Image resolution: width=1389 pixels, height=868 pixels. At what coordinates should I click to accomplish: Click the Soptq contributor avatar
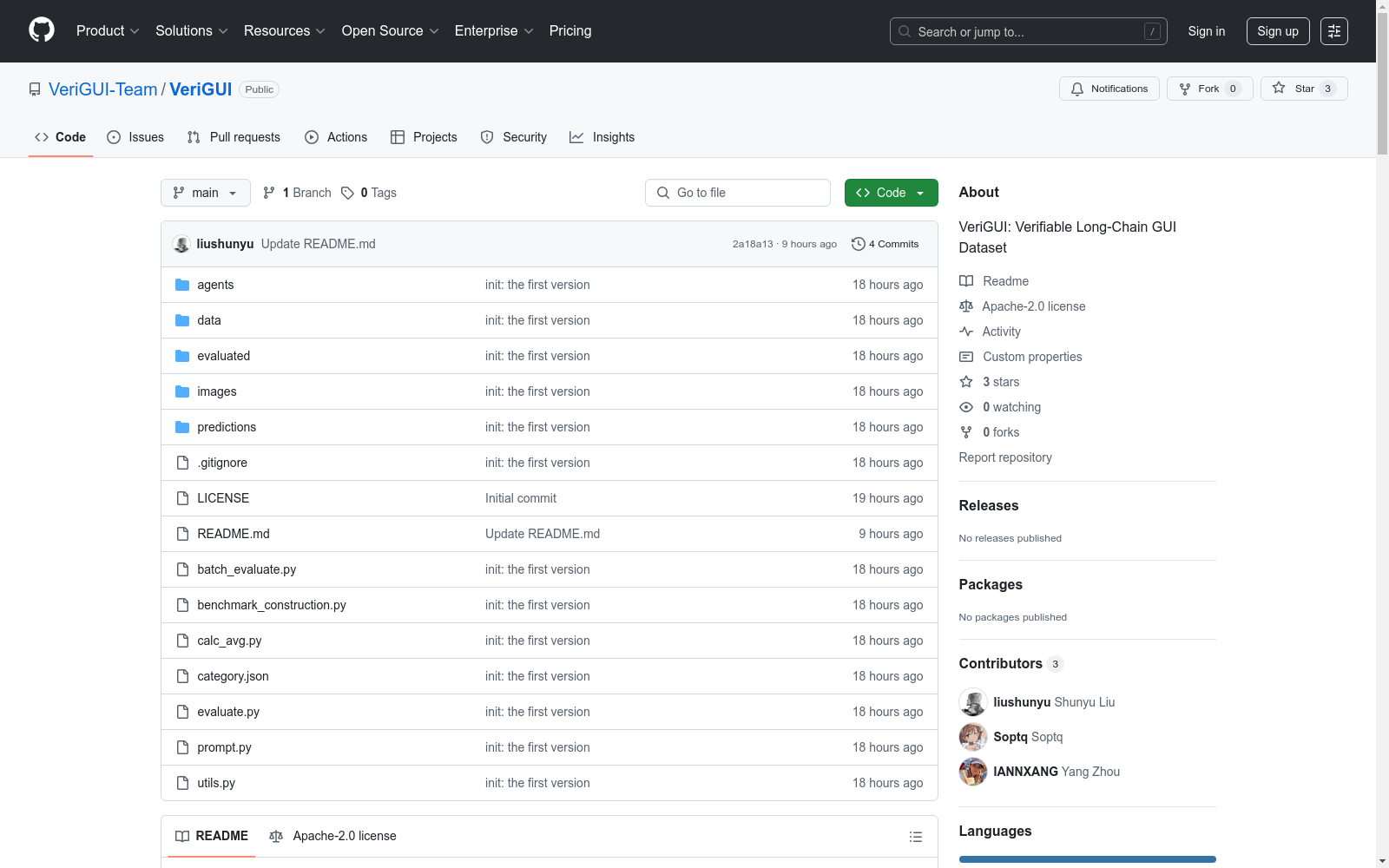[x=973, y=737]
